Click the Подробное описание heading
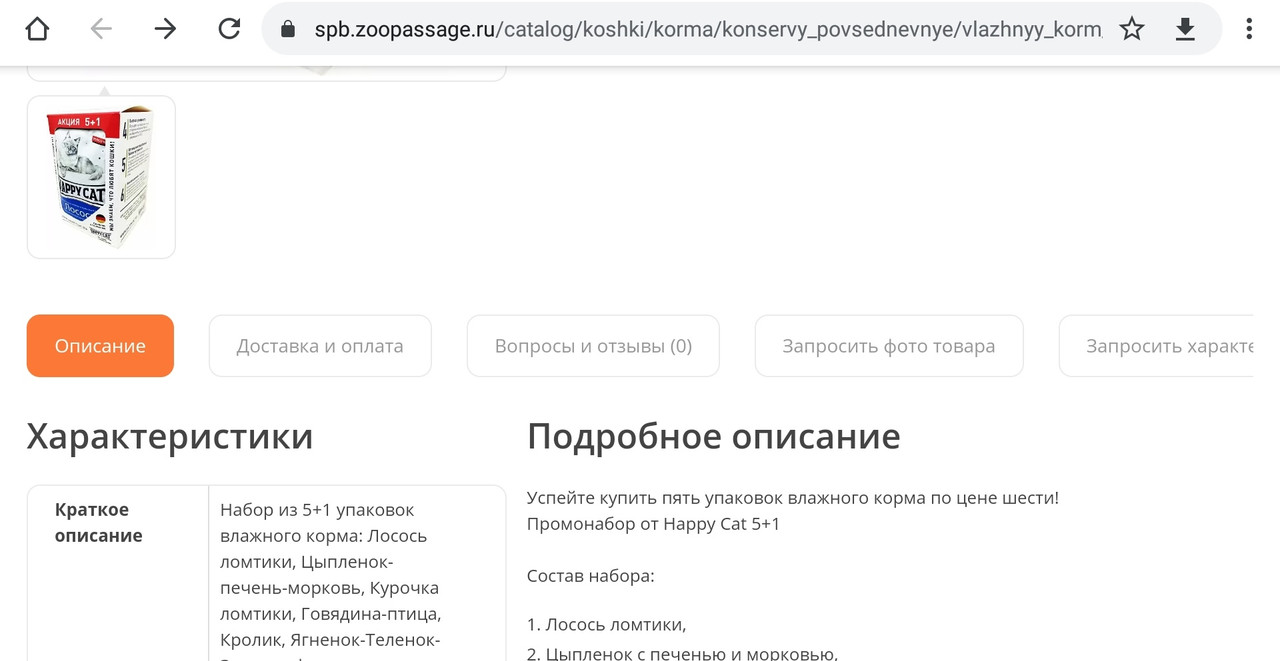 [x=714, y=437]
